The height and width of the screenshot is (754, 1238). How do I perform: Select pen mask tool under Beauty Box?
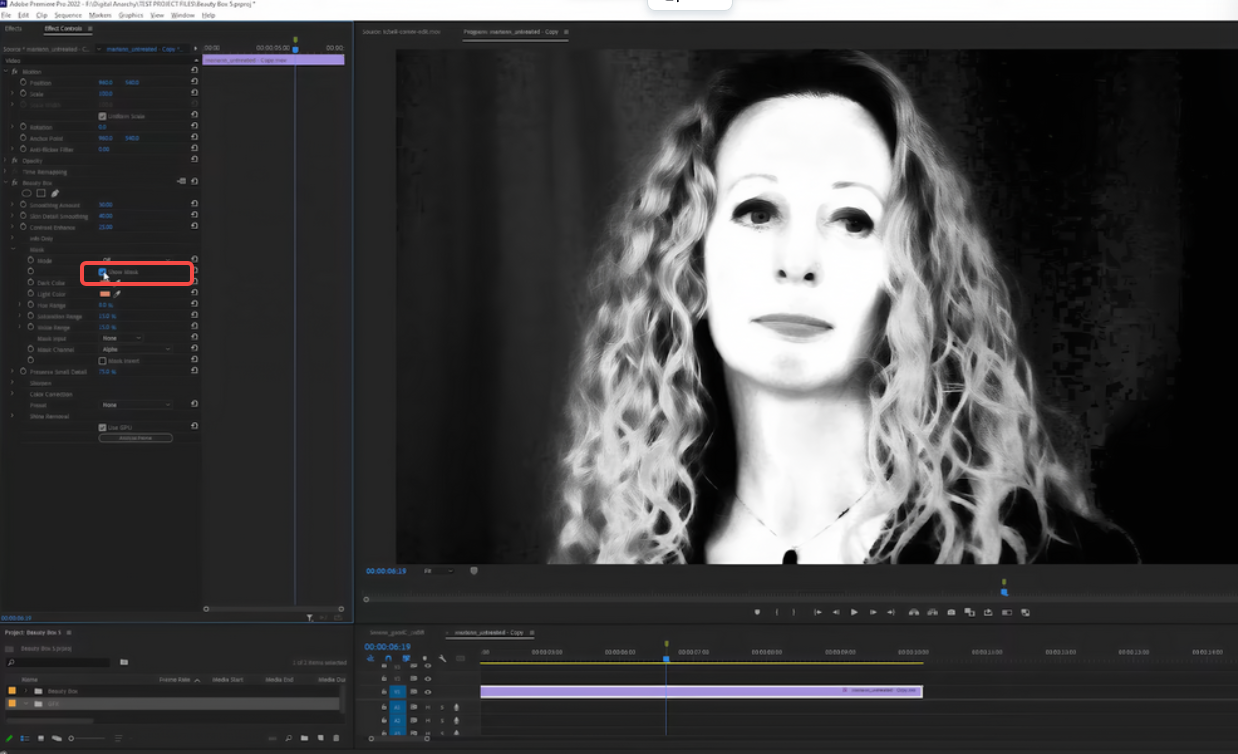pos(55,194)
